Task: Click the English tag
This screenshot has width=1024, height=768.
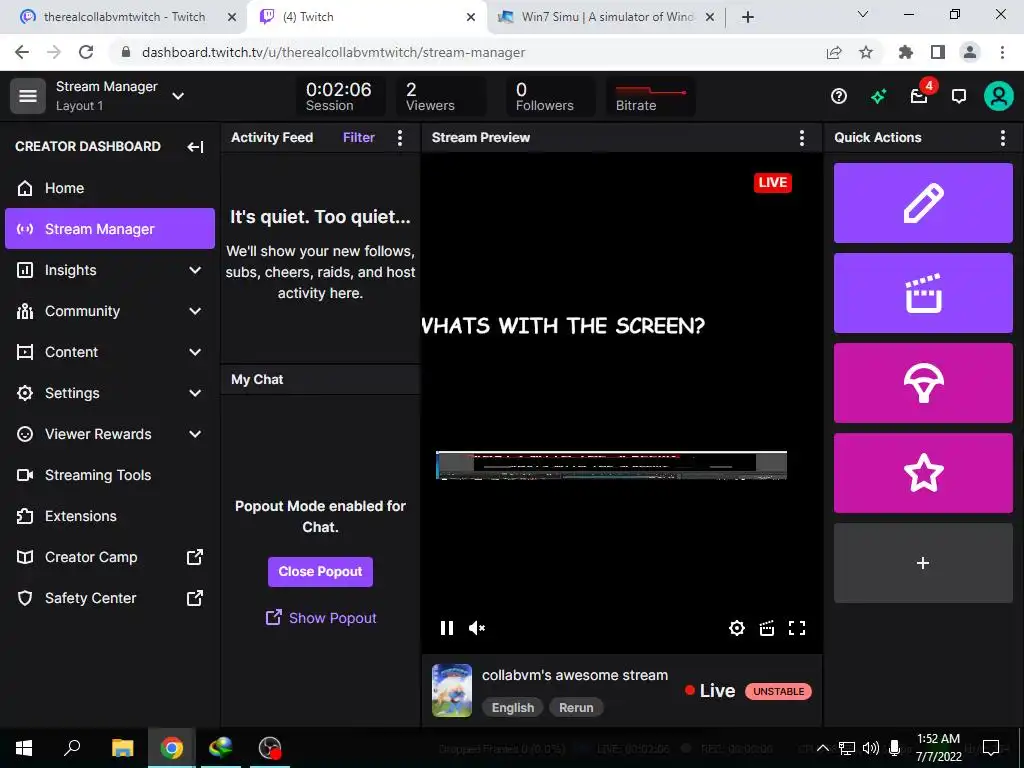Action: 513,708
